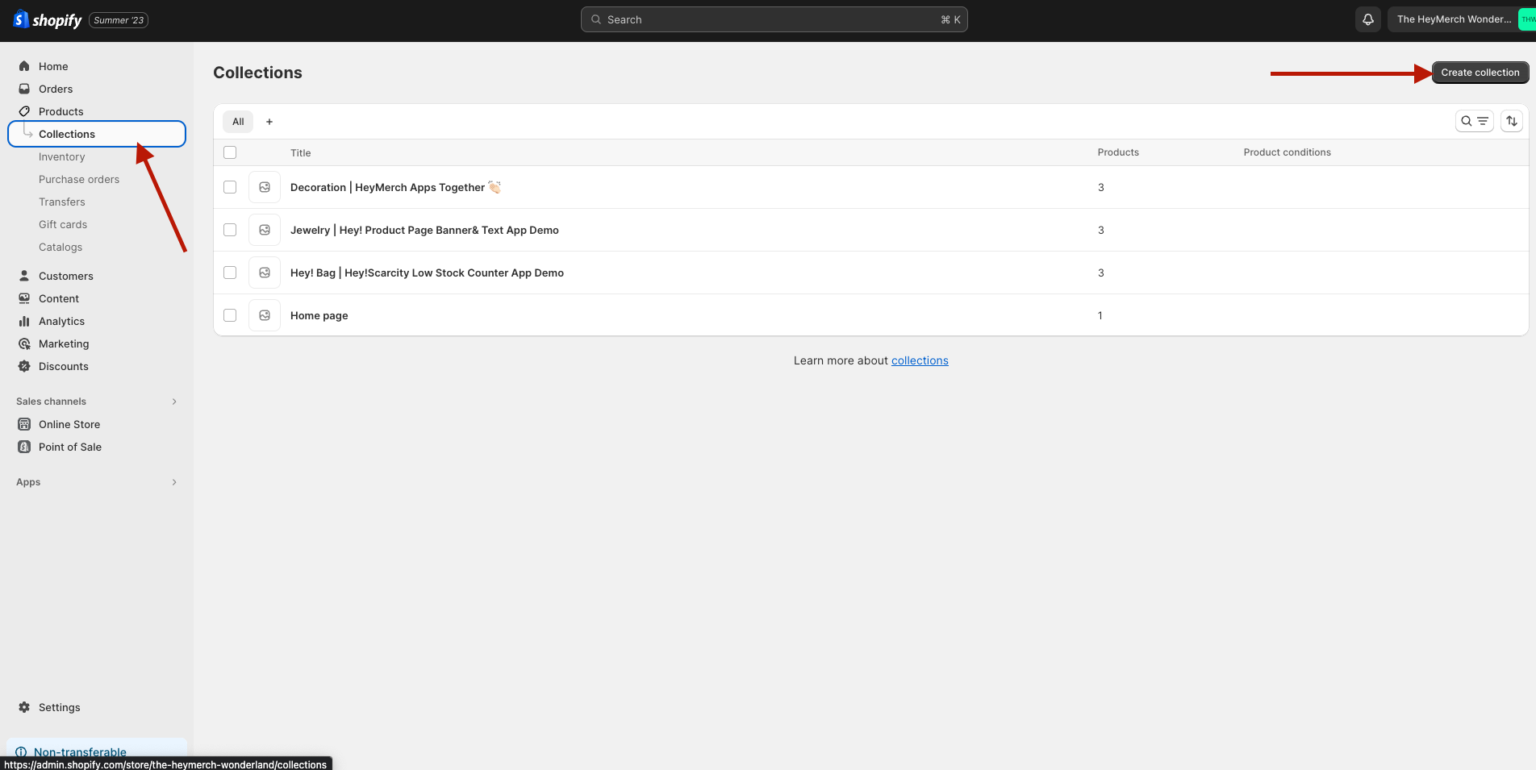The width and height of the screenshot is (1536, 770).
Task: Select the All view tab
Action: point(238,122)
